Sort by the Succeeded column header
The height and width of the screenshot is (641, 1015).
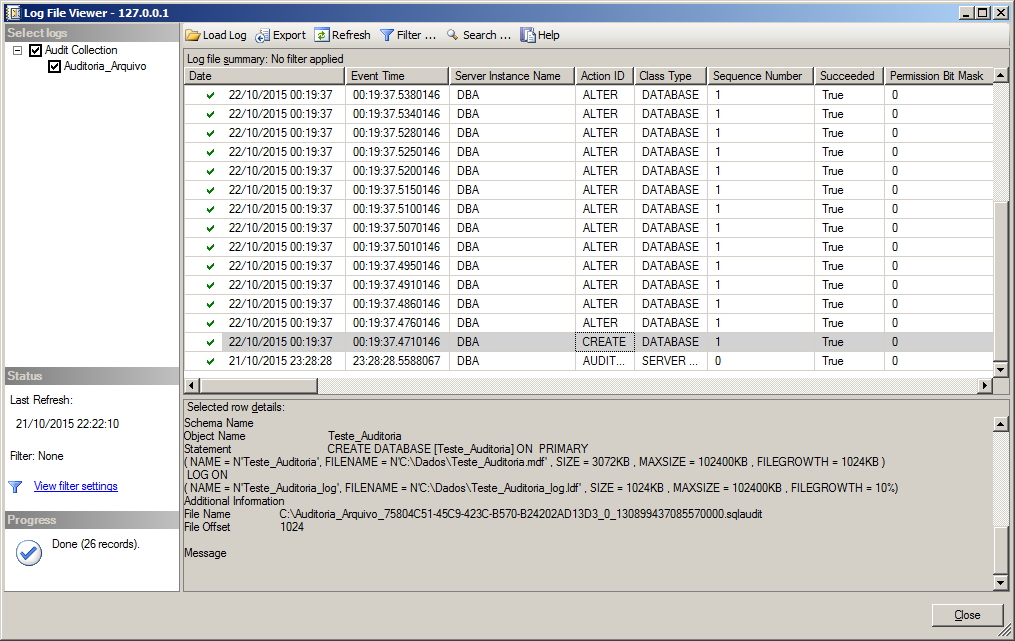point(849,76)
